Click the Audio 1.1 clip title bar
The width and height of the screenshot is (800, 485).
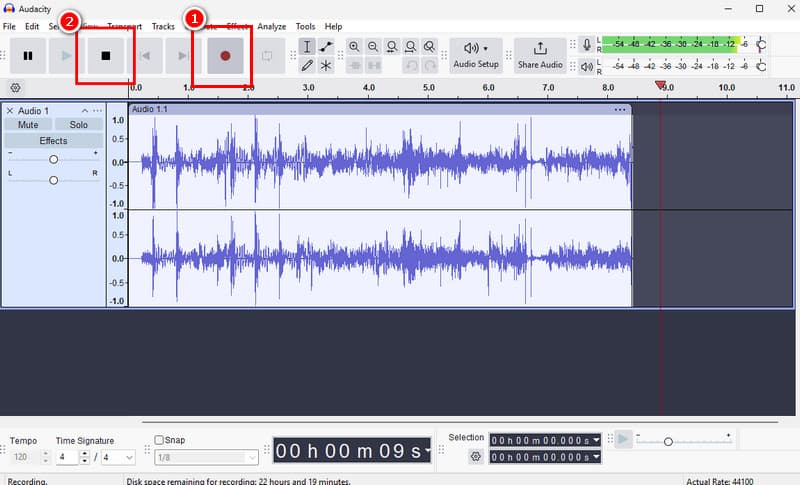click(x=380, y=110)
